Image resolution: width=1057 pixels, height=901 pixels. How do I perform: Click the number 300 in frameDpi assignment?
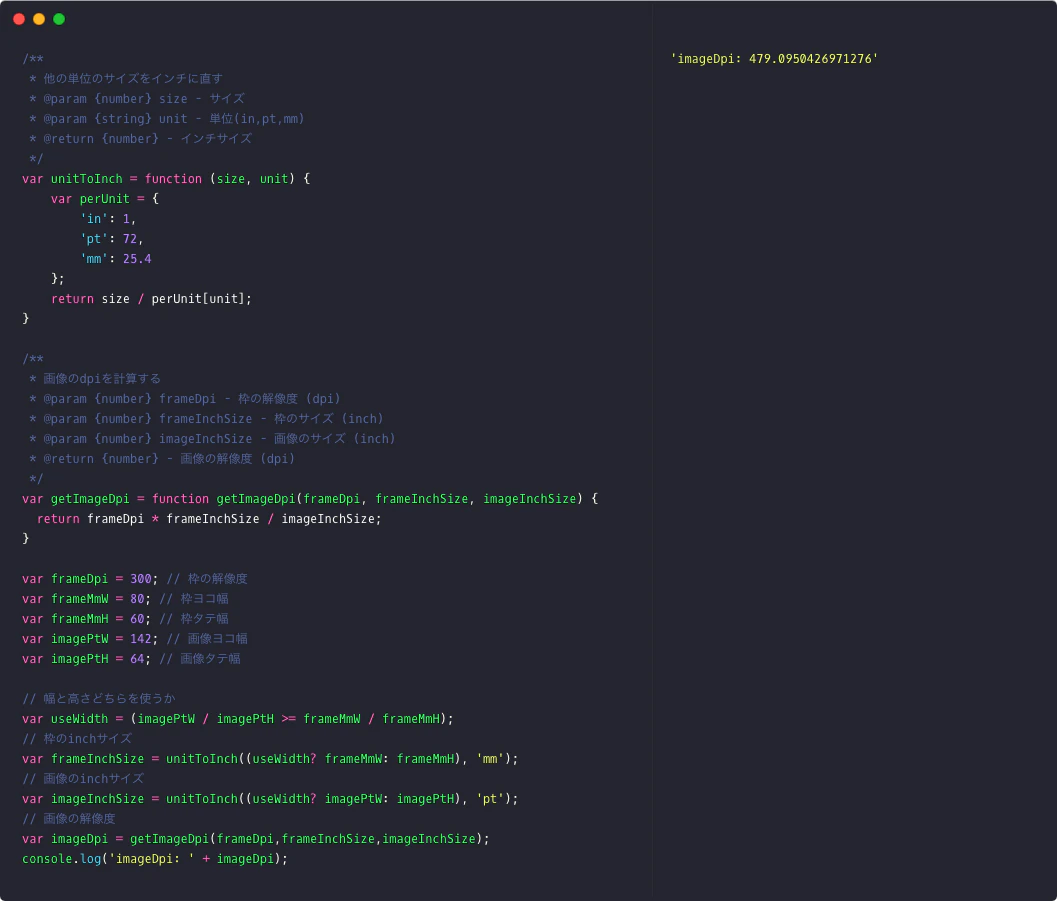tap(141, 579)
